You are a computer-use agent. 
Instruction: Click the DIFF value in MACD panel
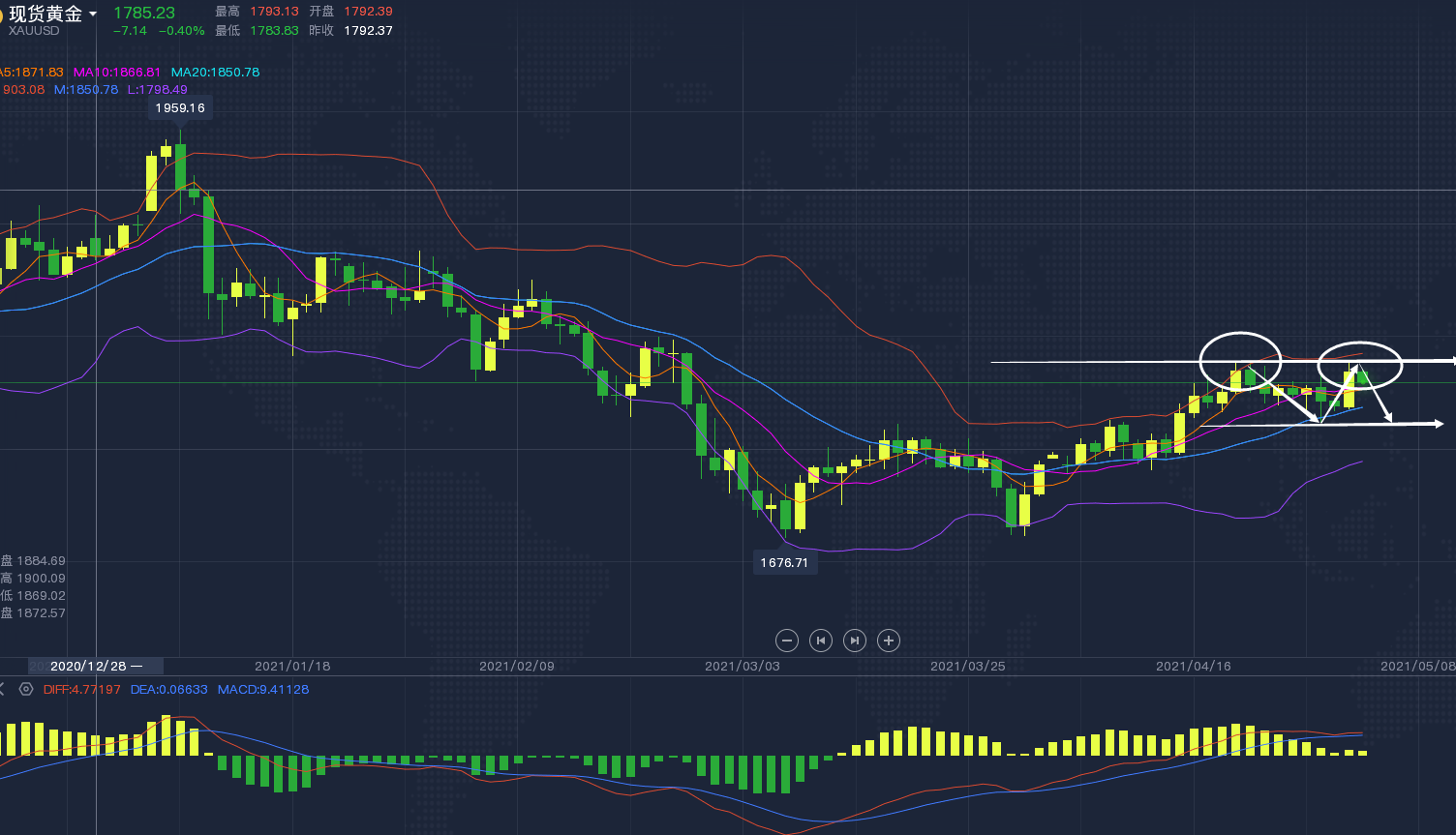(x=82, y=690)
